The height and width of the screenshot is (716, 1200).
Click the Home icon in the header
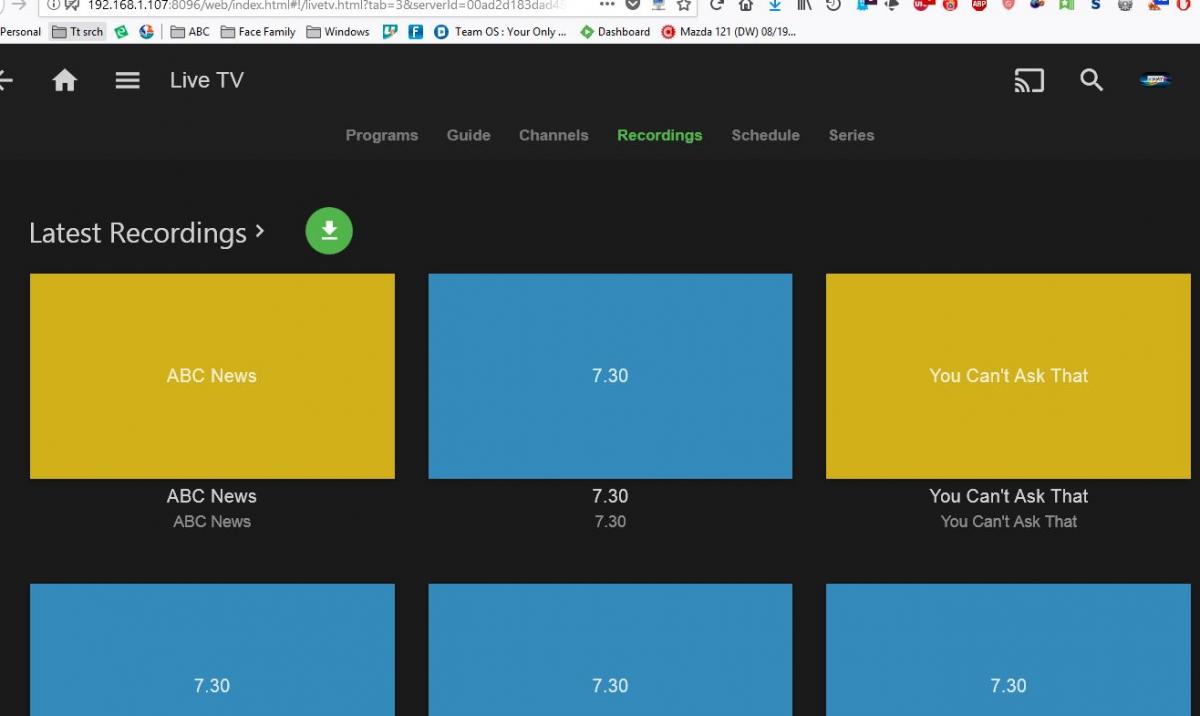(65, 81)
